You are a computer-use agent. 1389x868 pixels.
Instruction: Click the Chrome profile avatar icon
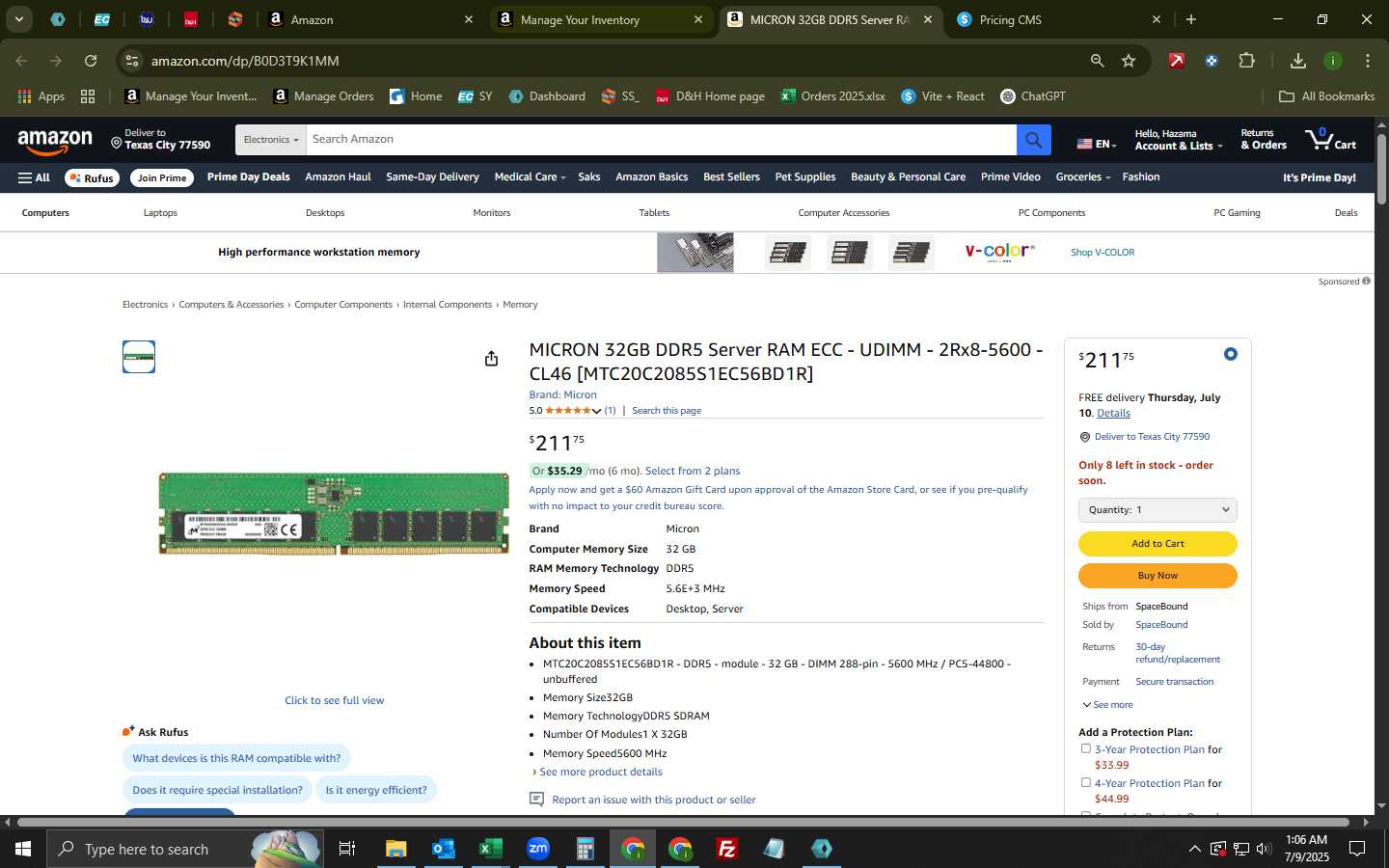[1333, 61]
